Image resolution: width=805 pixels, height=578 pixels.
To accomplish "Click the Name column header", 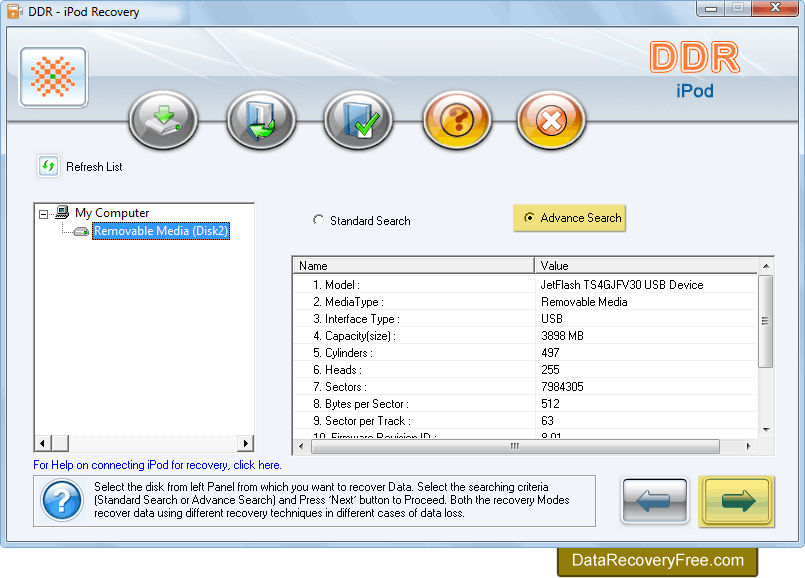I will tap(414, 266).
